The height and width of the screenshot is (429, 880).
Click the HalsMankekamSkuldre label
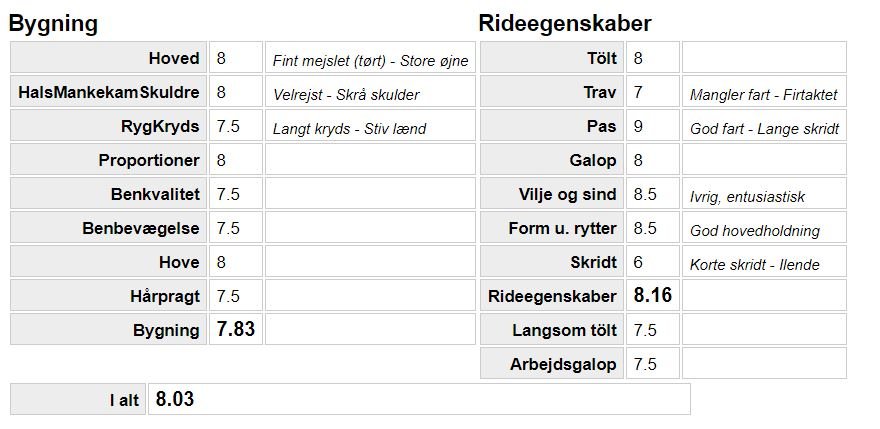click(x=108, y=93)
